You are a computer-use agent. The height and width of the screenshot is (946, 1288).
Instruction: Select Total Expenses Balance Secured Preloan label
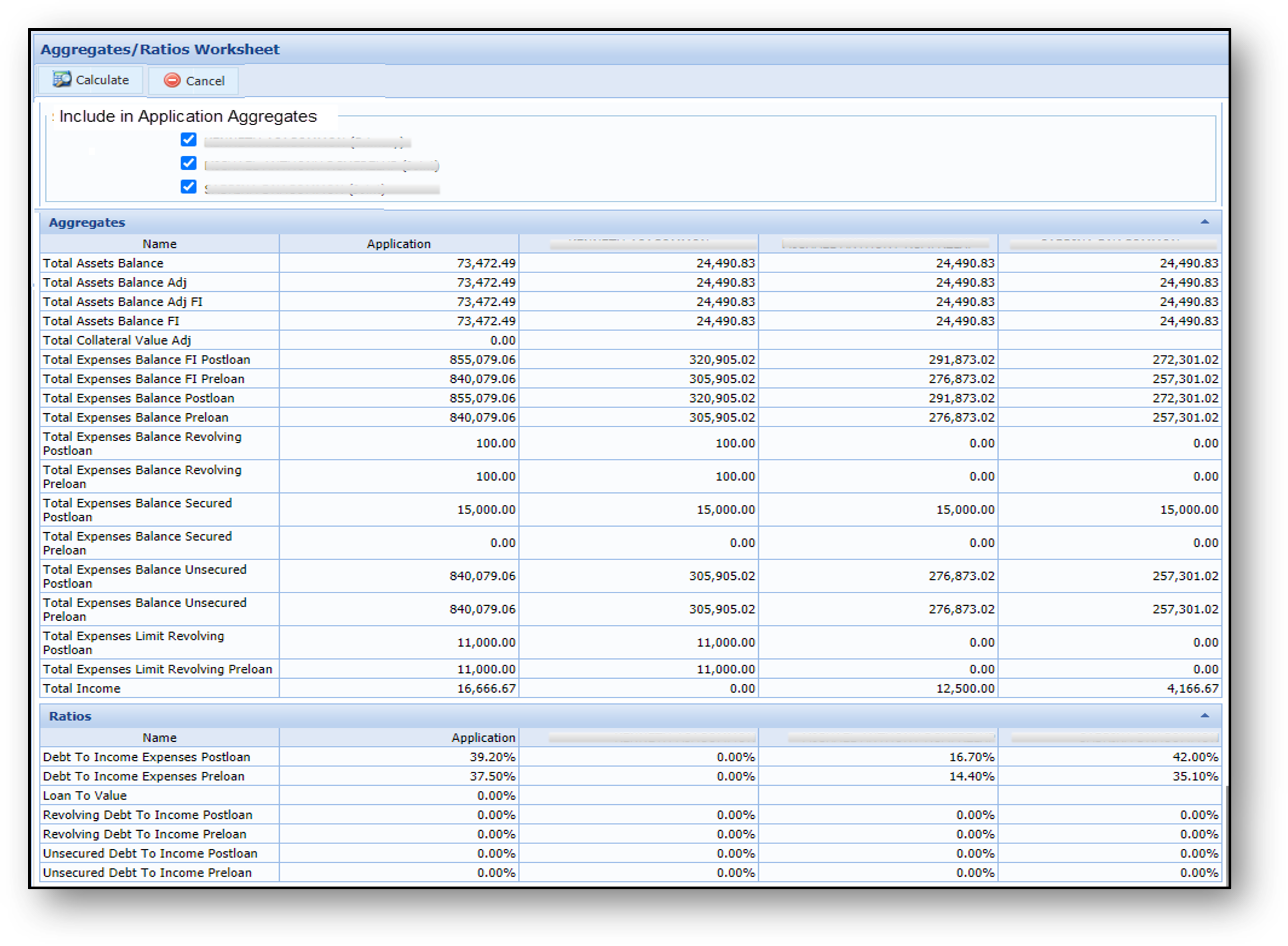(x=137, y=543)
